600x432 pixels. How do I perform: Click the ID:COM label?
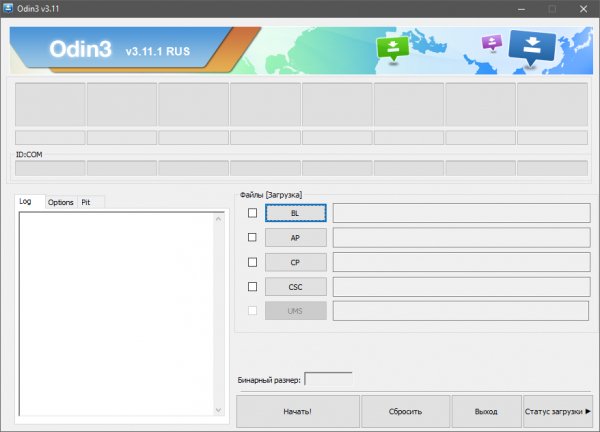29,155
